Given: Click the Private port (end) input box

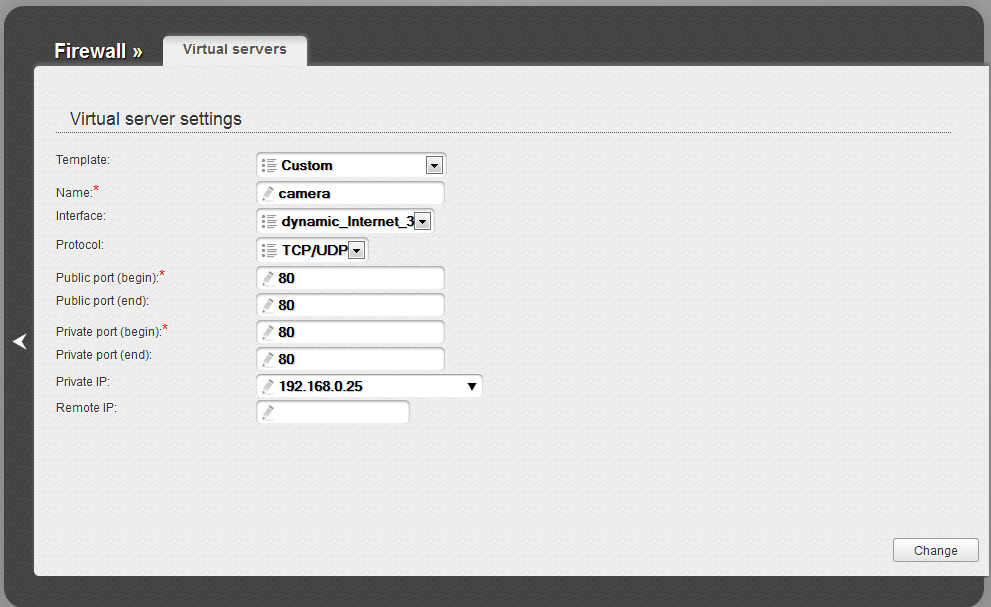Looking at the screenshot, I should click(358, 359).
